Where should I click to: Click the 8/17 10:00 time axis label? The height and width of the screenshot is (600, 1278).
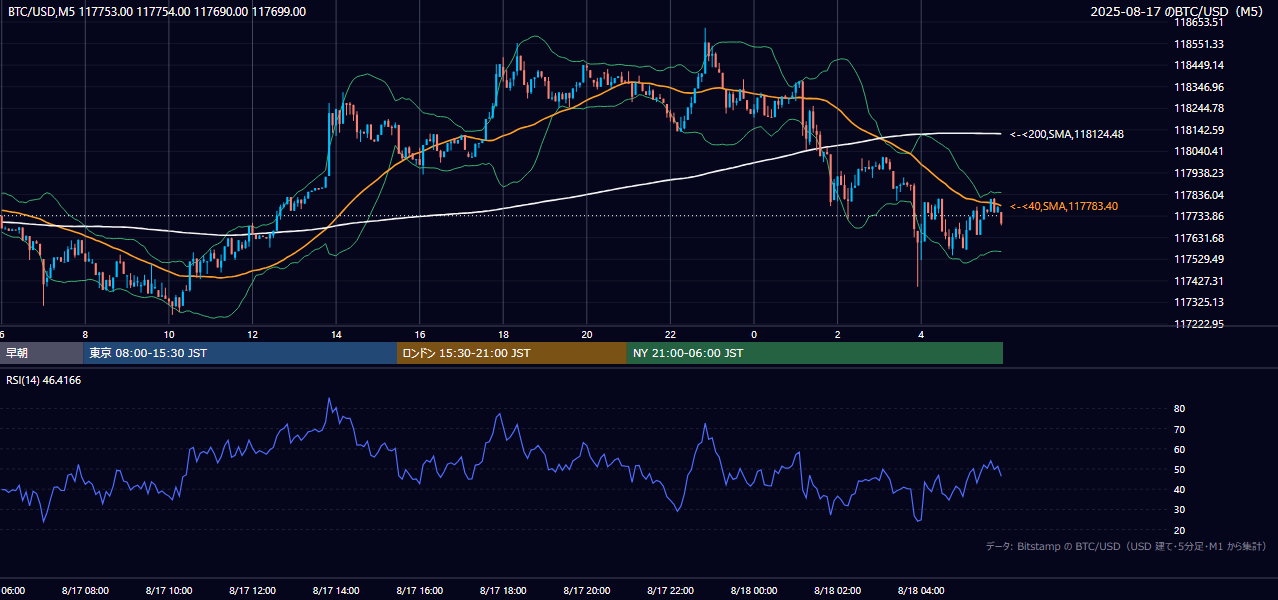169,591
